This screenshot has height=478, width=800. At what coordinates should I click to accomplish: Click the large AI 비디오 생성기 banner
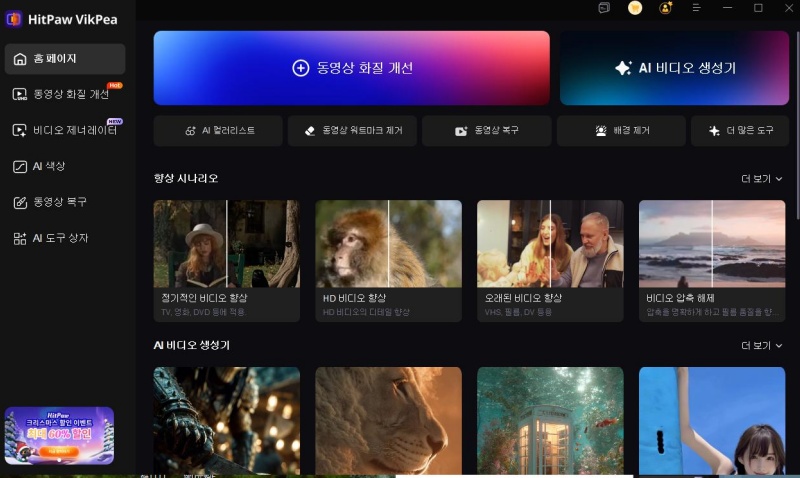click(674, 68)
